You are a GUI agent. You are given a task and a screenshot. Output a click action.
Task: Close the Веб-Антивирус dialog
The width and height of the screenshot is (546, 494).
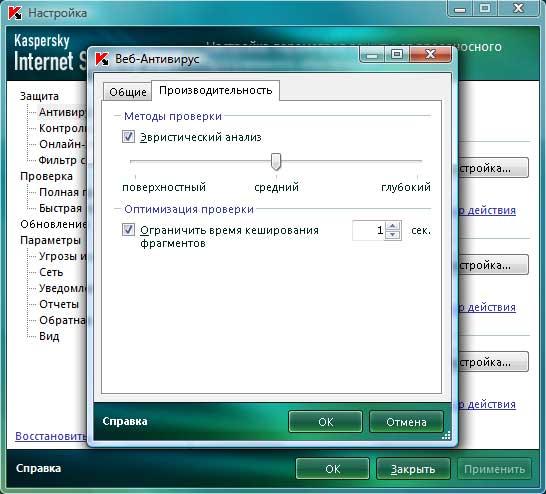[430, 54]
